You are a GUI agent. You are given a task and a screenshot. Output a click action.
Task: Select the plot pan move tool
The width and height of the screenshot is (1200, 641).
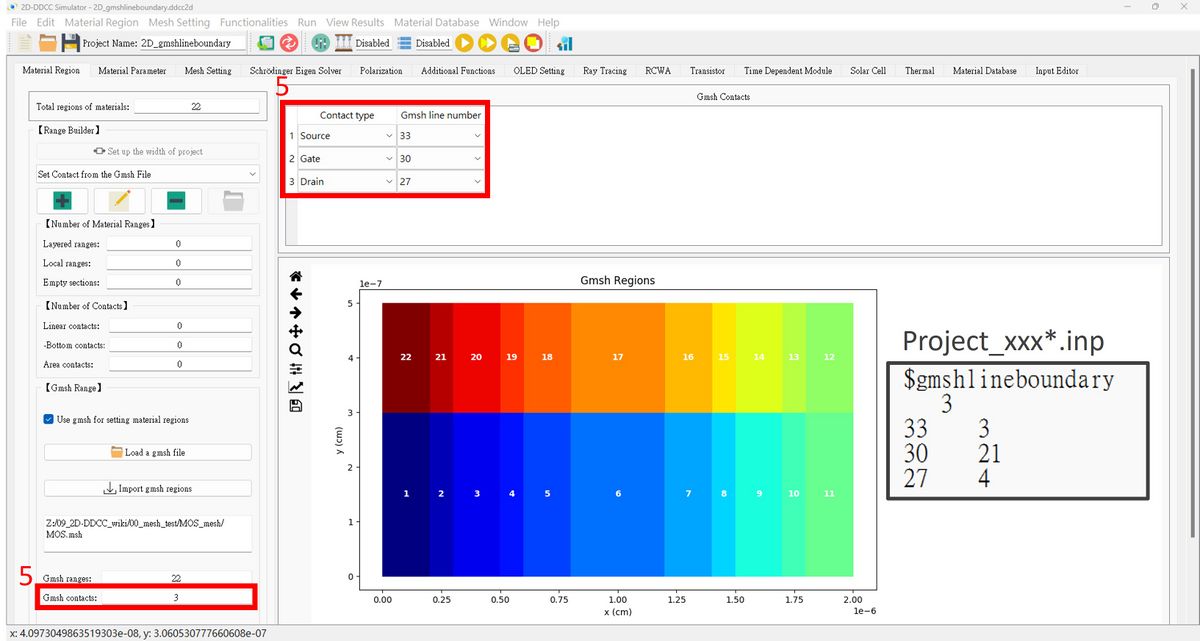coord(295,331)
